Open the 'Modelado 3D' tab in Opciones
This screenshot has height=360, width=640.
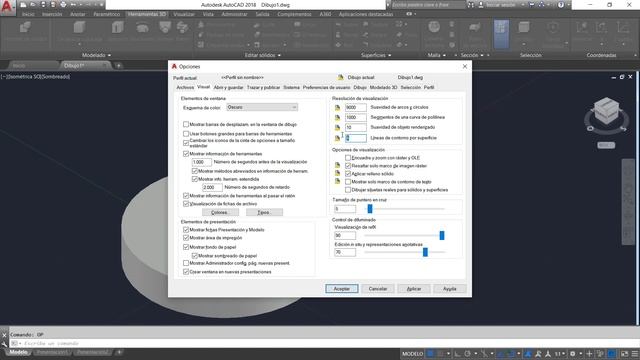click(383, 87)
